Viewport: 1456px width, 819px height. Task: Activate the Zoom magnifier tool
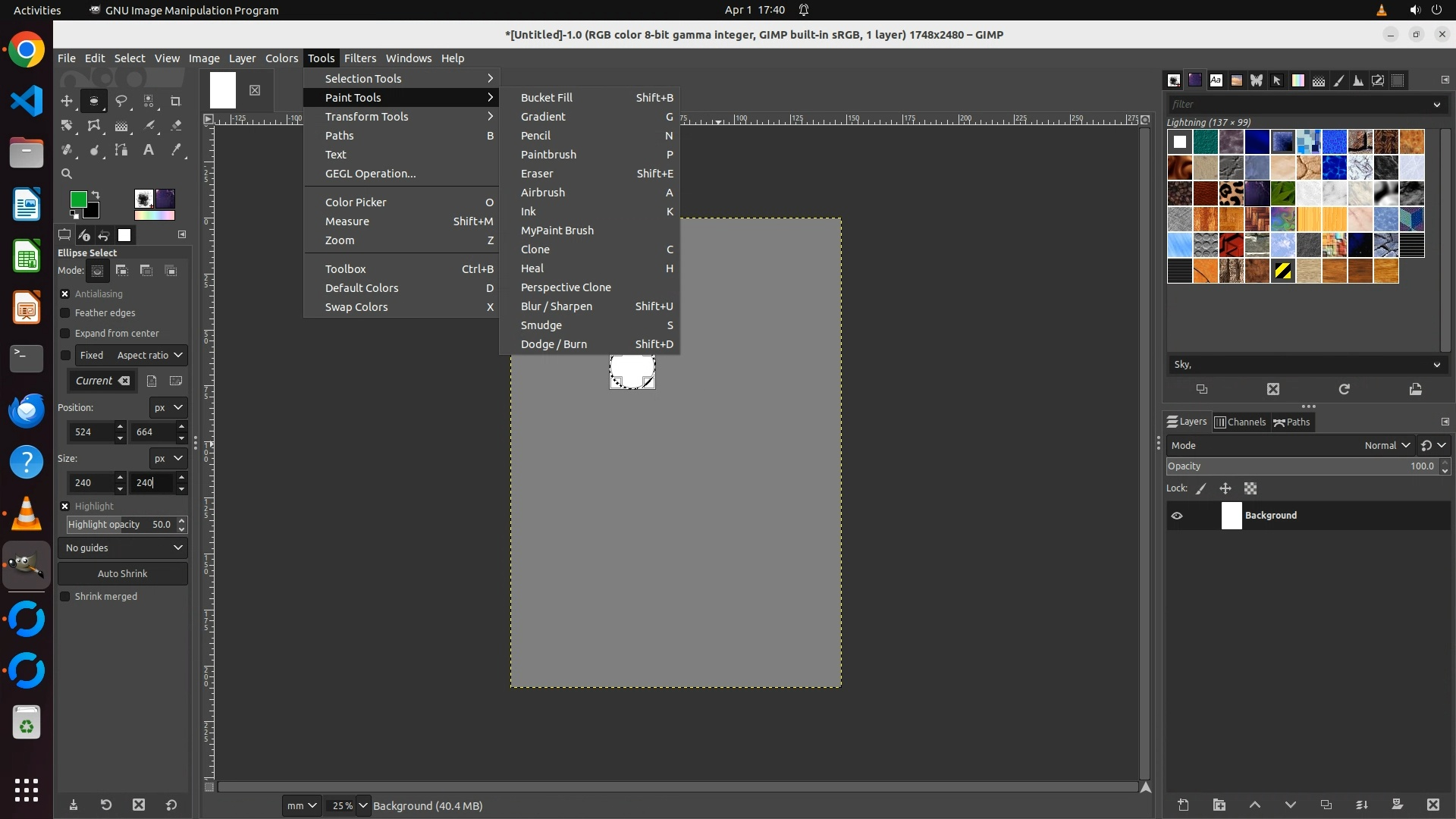pyautogui.click(x=67, y=174)
